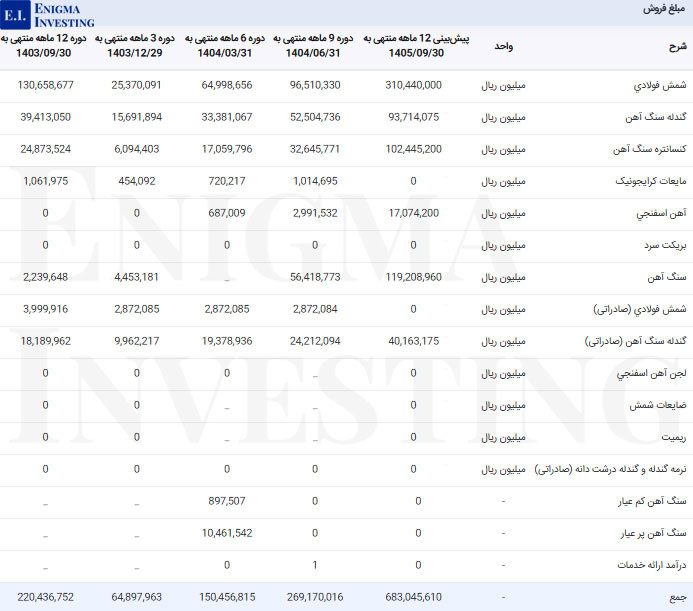Select row label 'درآمد ارائه خدمات'
The height and width of the screenshot is (611, 693).
coord(651,565)
